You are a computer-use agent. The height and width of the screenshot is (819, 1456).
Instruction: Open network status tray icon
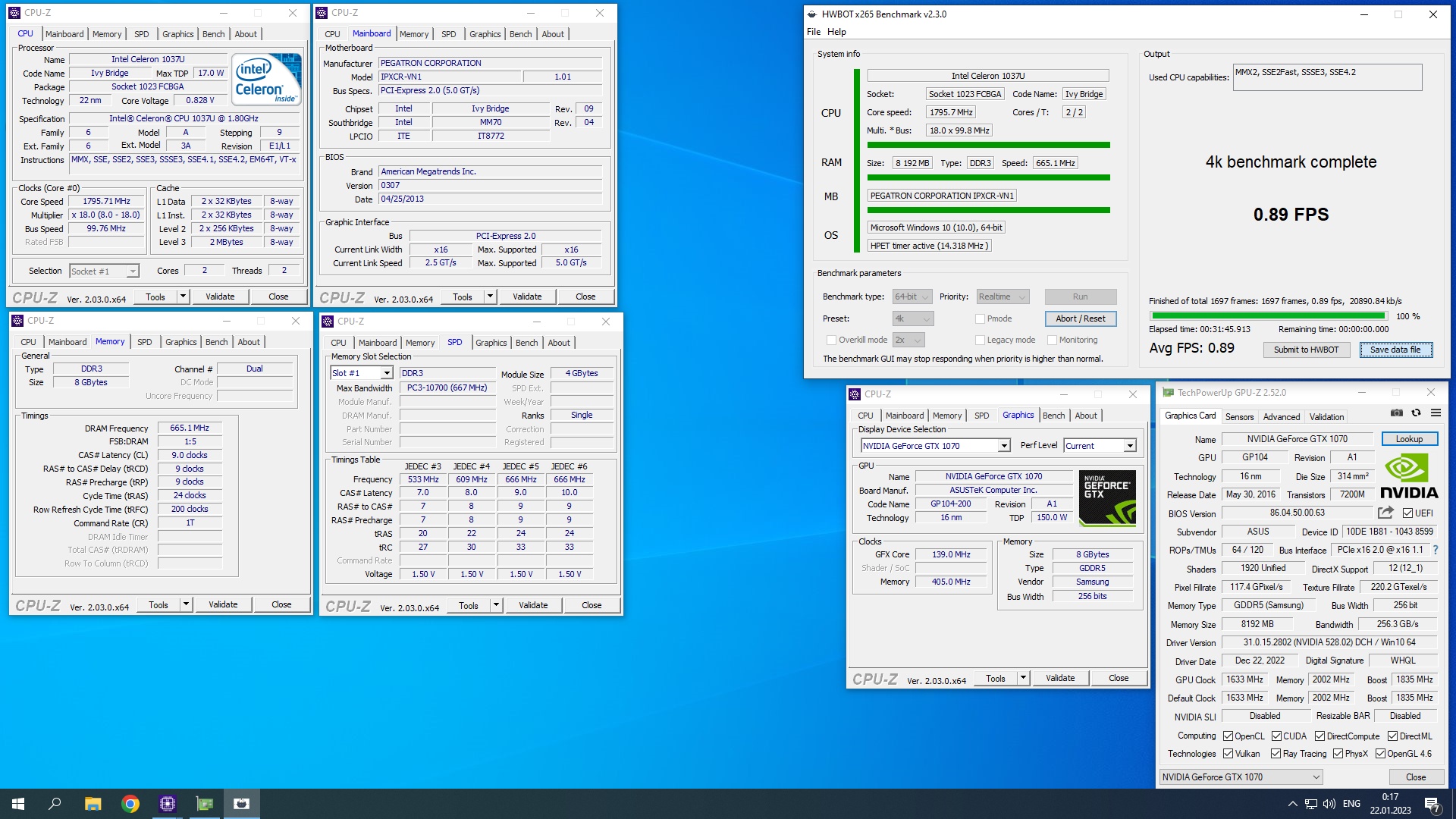1310,804
